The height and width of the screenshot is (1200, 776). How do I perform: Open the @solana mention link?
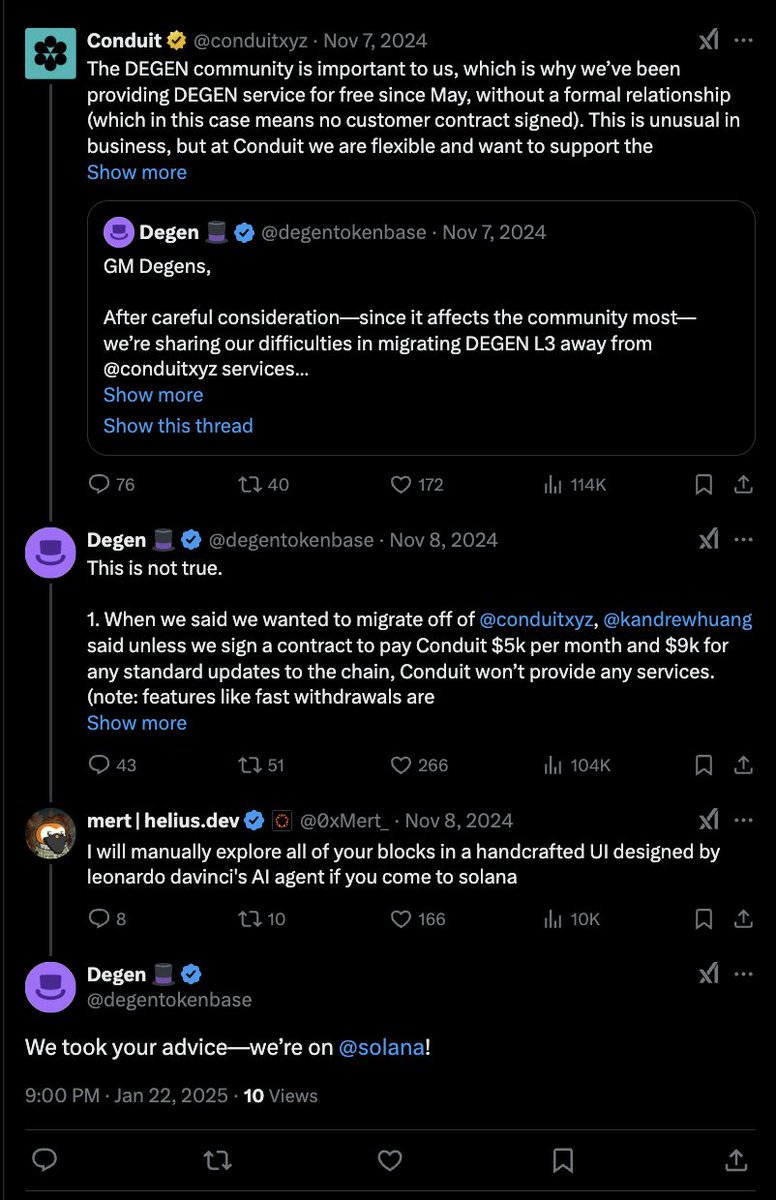(x=382, y=1047)
